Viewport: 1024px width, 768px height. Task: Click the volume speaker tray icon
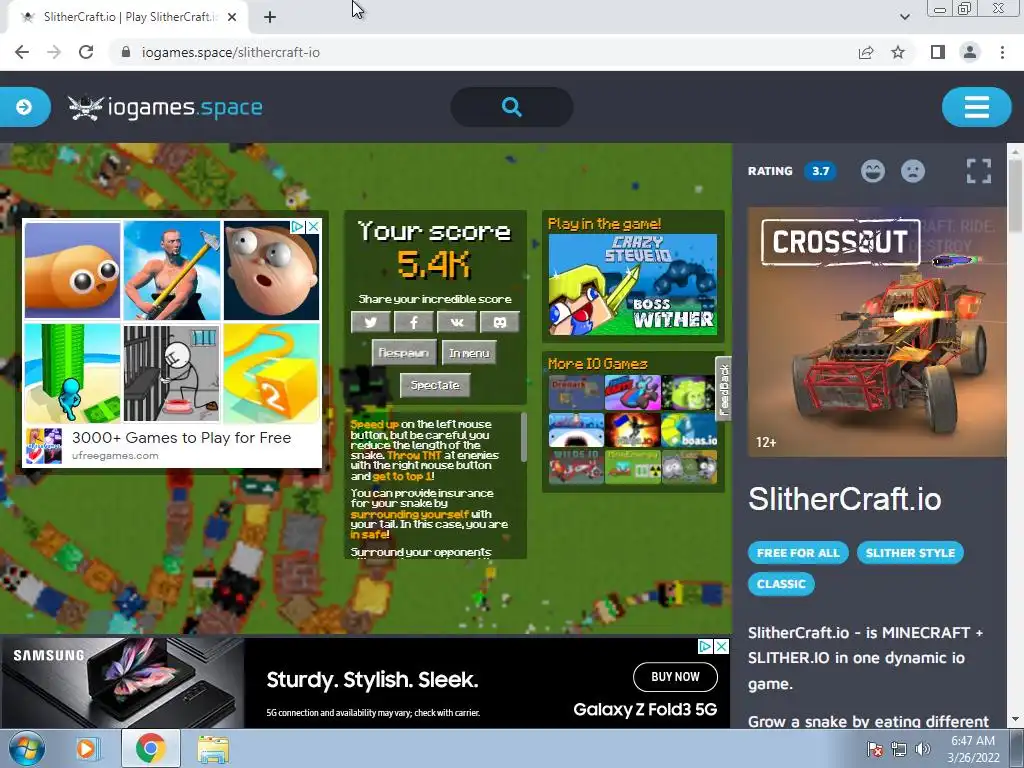(923, 749)
